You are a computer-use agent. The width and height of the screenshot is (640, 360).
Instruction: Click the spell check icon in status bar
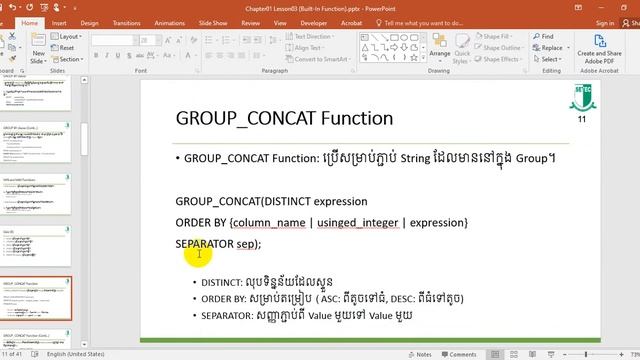[x=35, y=354]
